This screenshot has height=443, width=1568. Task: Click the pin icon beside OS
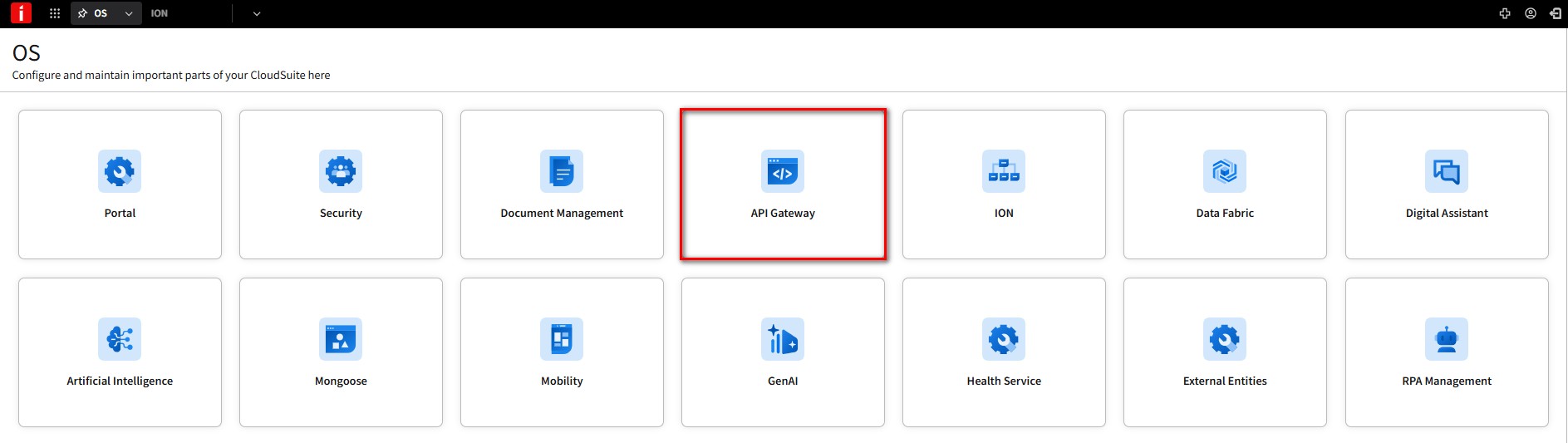click(x=83, y=13)
